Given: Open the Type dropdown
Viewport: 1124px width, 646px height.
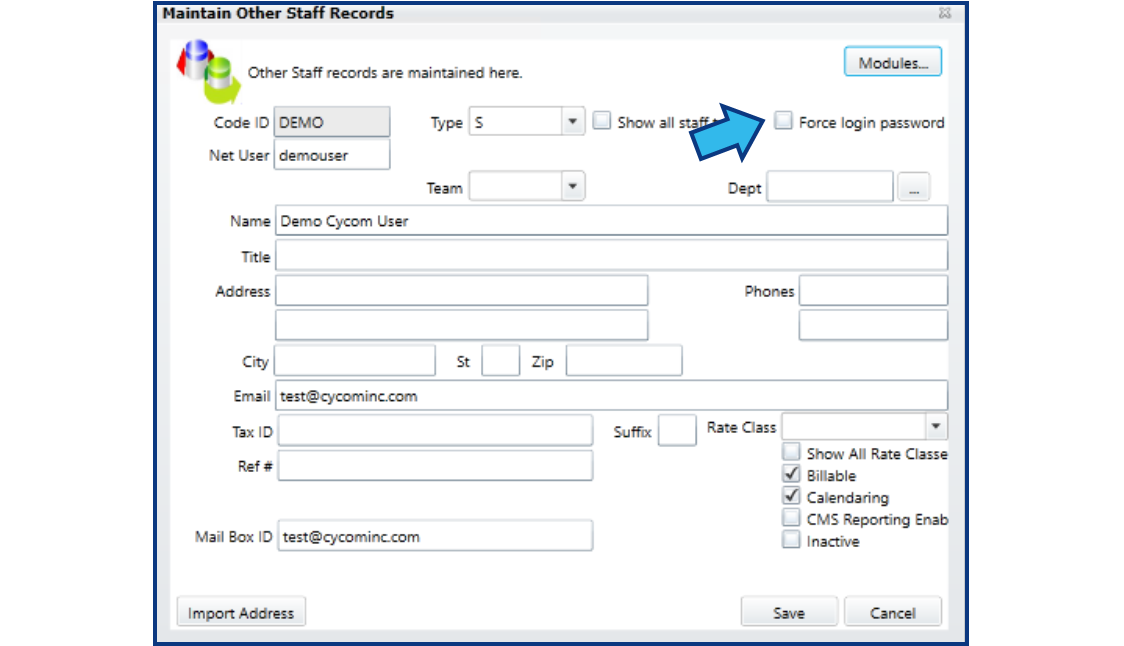Looking at the screenshot, I should (x=573, y=120).
